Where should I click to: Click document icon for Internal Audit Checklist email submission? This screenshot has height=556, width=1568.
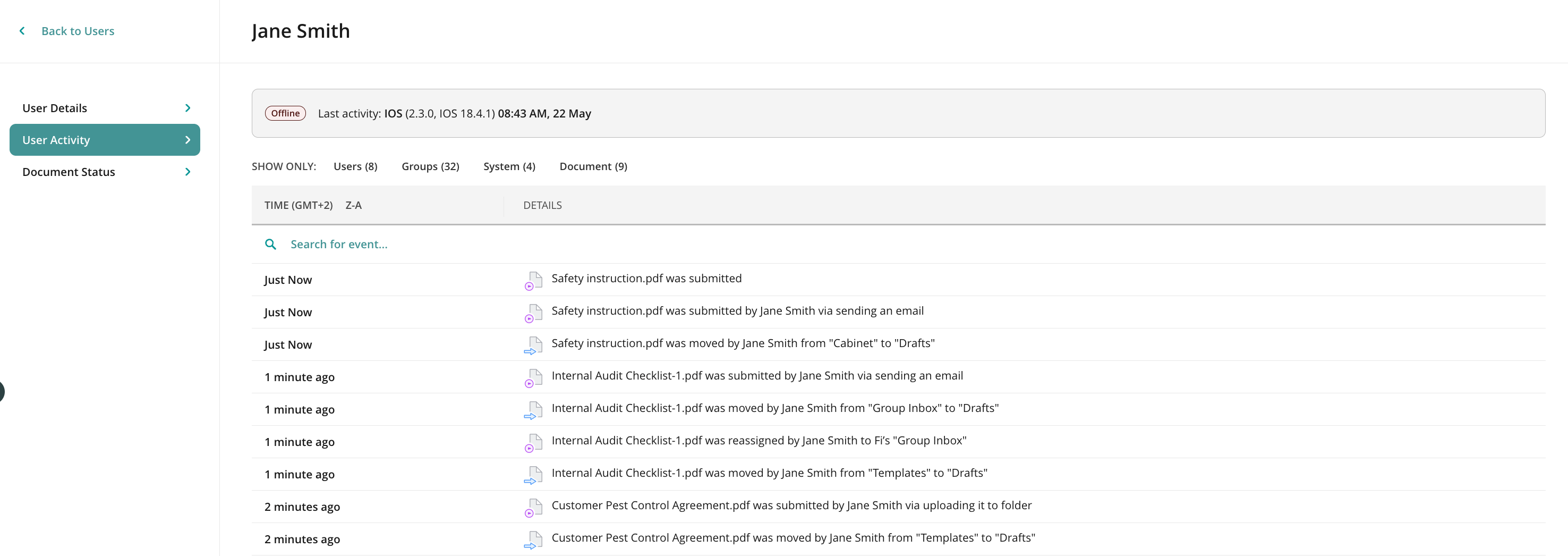pyautogui.click(x=533, y=377)
